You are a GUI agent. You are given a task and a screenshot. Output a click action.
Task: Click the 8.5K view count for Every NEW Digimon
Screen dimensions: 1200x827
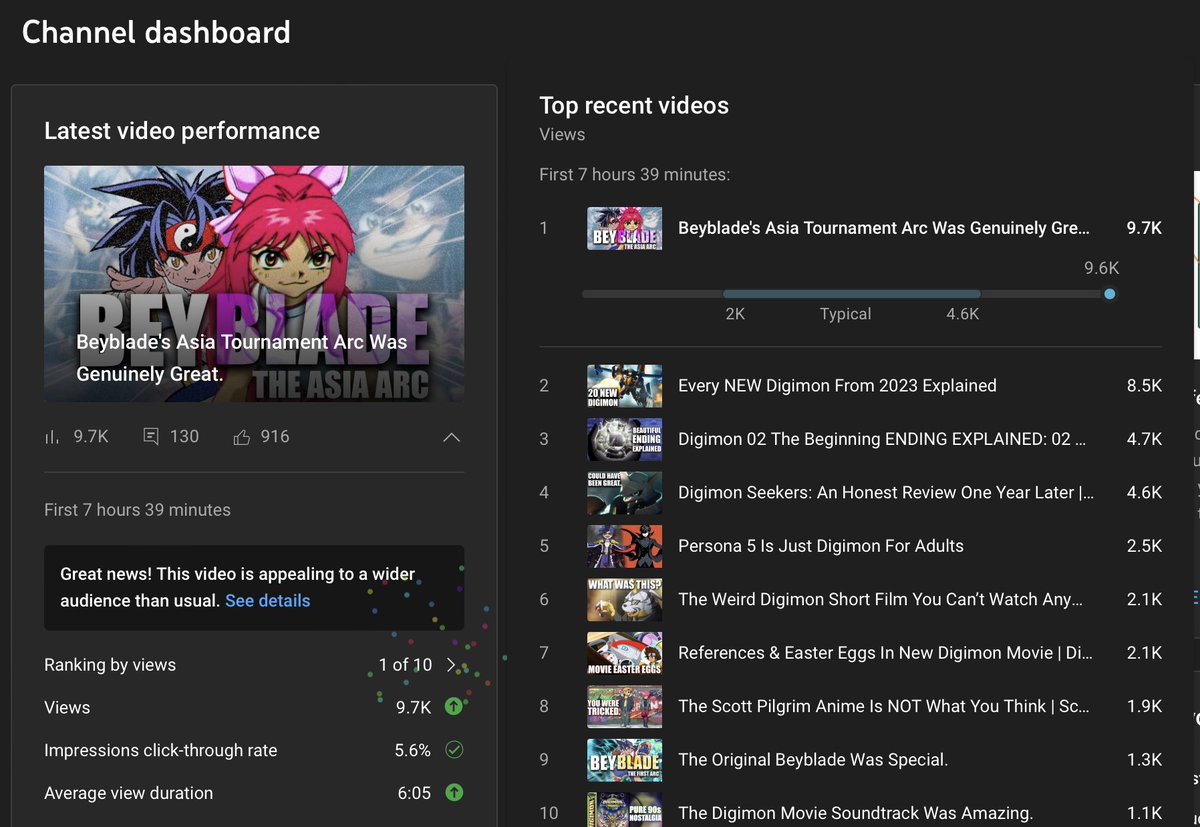(1144, 386)
